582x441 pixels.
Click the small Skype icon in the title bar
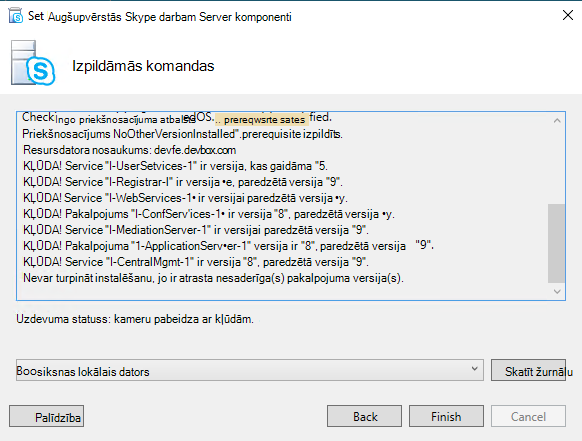[x=16, y=16]
